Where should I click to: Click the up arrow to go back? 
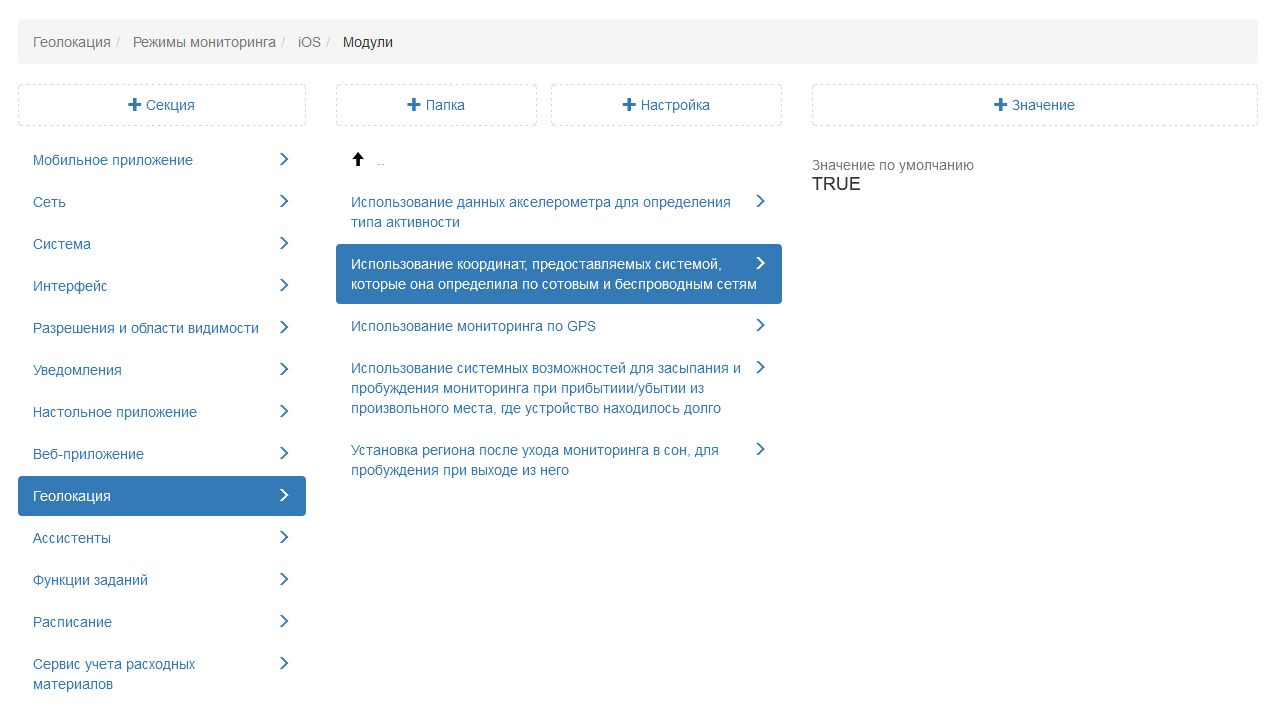click(358, 160)
